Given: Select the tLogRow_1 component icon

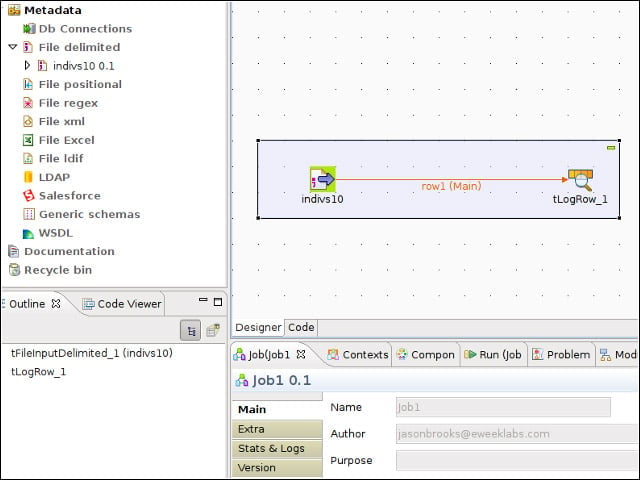Looking at the screenshot, I should [580, 180].
